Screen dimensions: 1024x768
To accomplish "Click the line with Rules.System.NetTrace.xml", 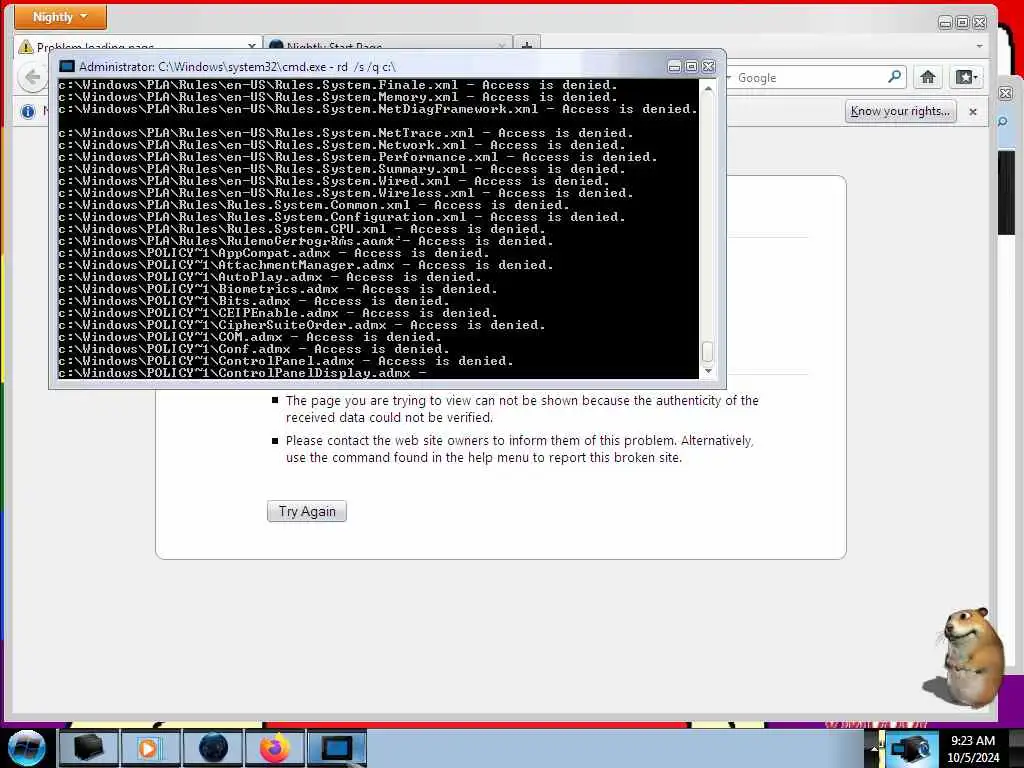I will (x=345, y=133).
